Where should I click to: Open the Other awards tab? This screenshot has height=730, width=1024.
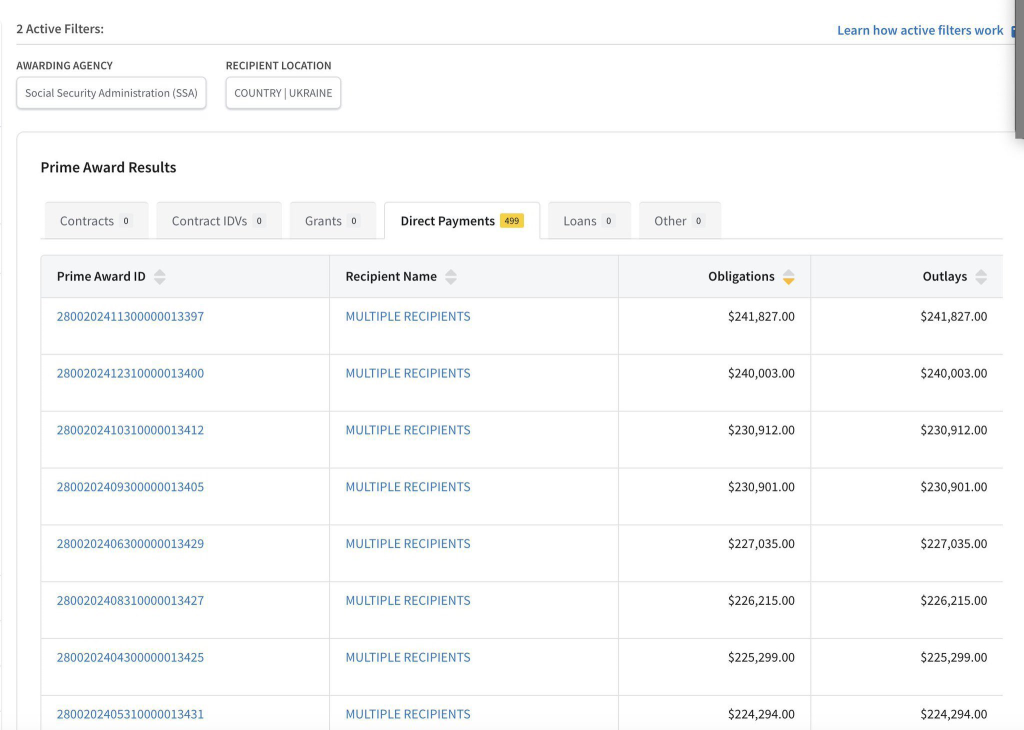[x=679, y=221]
